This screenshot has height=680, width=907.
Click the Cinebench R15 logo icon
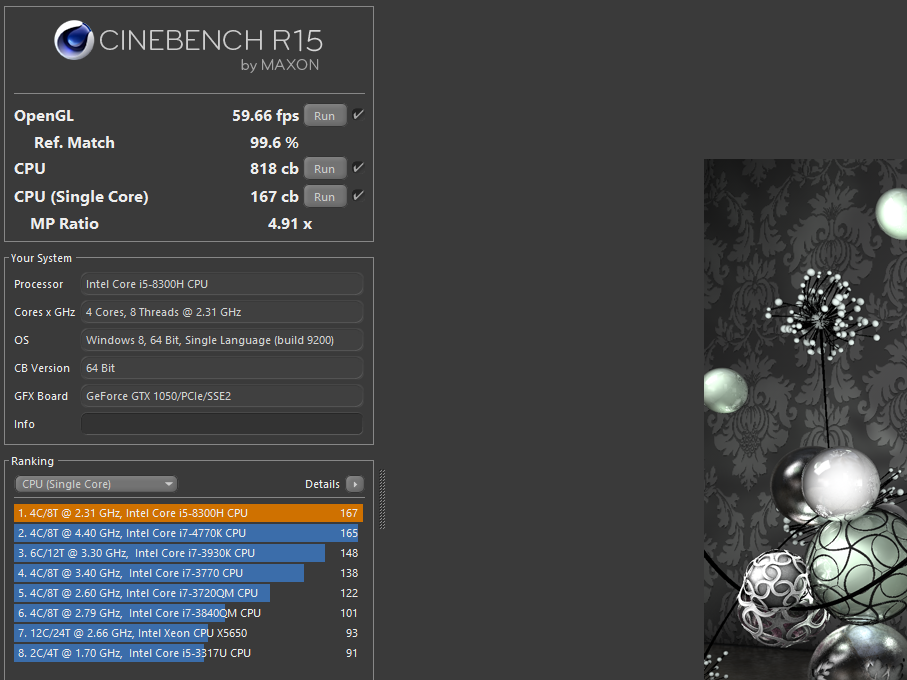pyautogui.click(x=74, y=40)
